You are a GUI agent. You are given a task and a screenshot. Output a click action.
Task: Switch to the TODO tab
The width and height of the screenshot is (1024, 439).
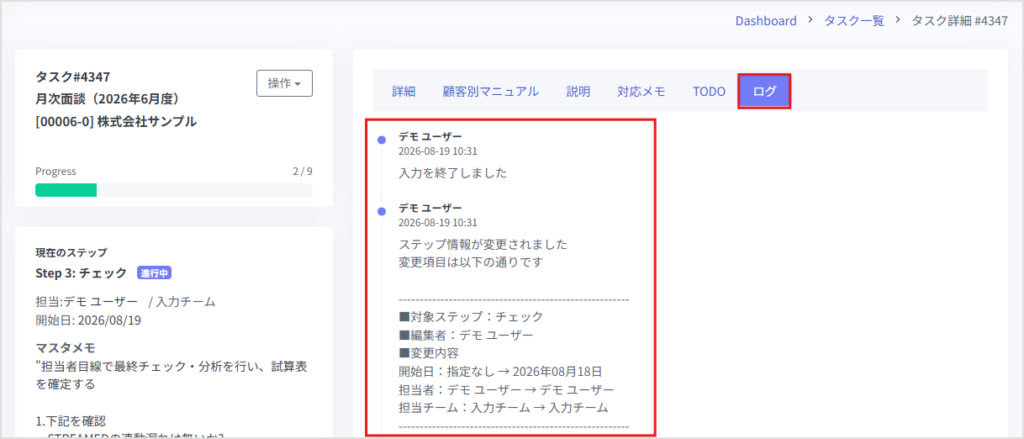tap(709, 91)
